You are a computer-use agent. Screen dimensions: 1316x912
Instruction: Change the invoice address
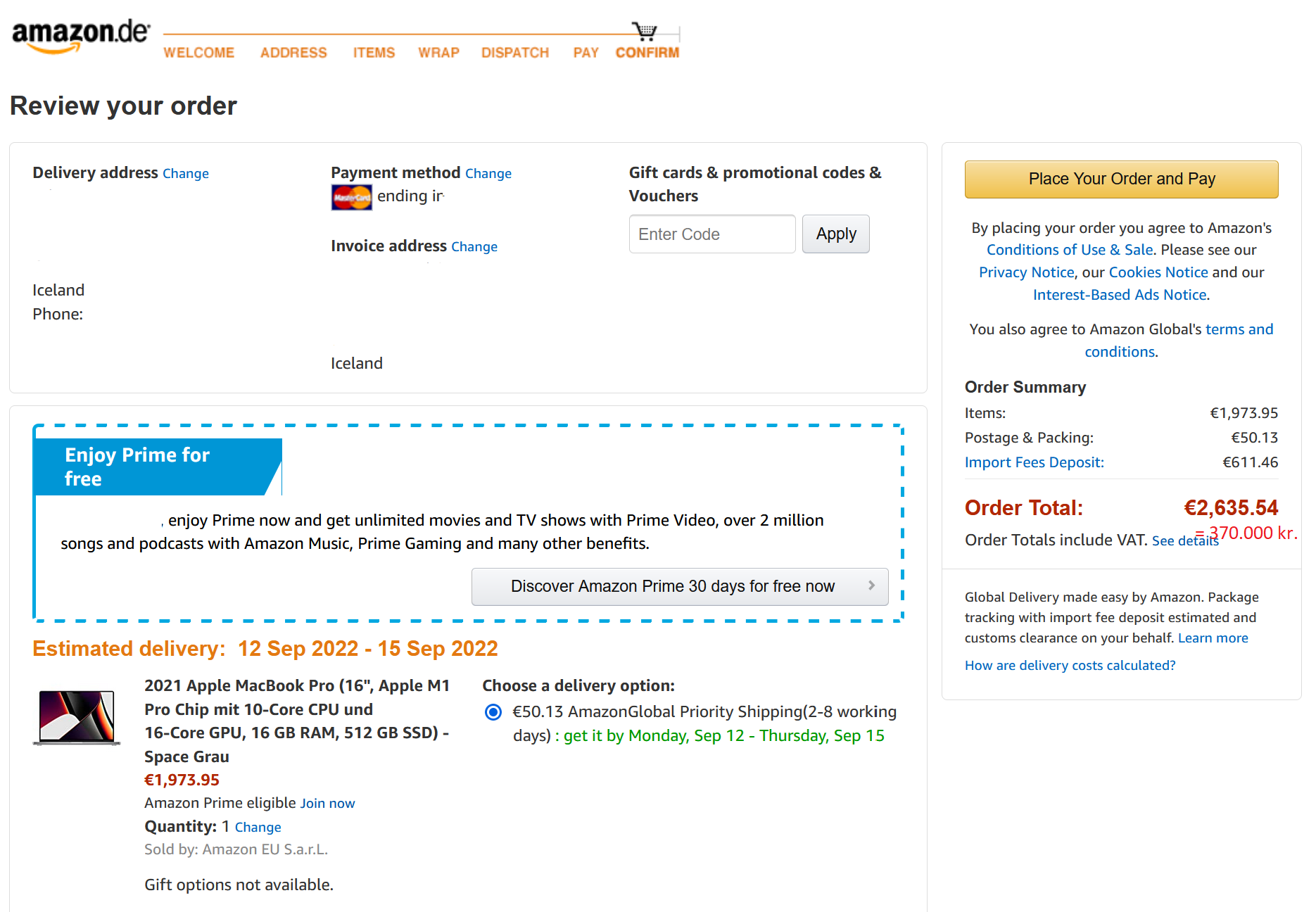coord(474,246)
